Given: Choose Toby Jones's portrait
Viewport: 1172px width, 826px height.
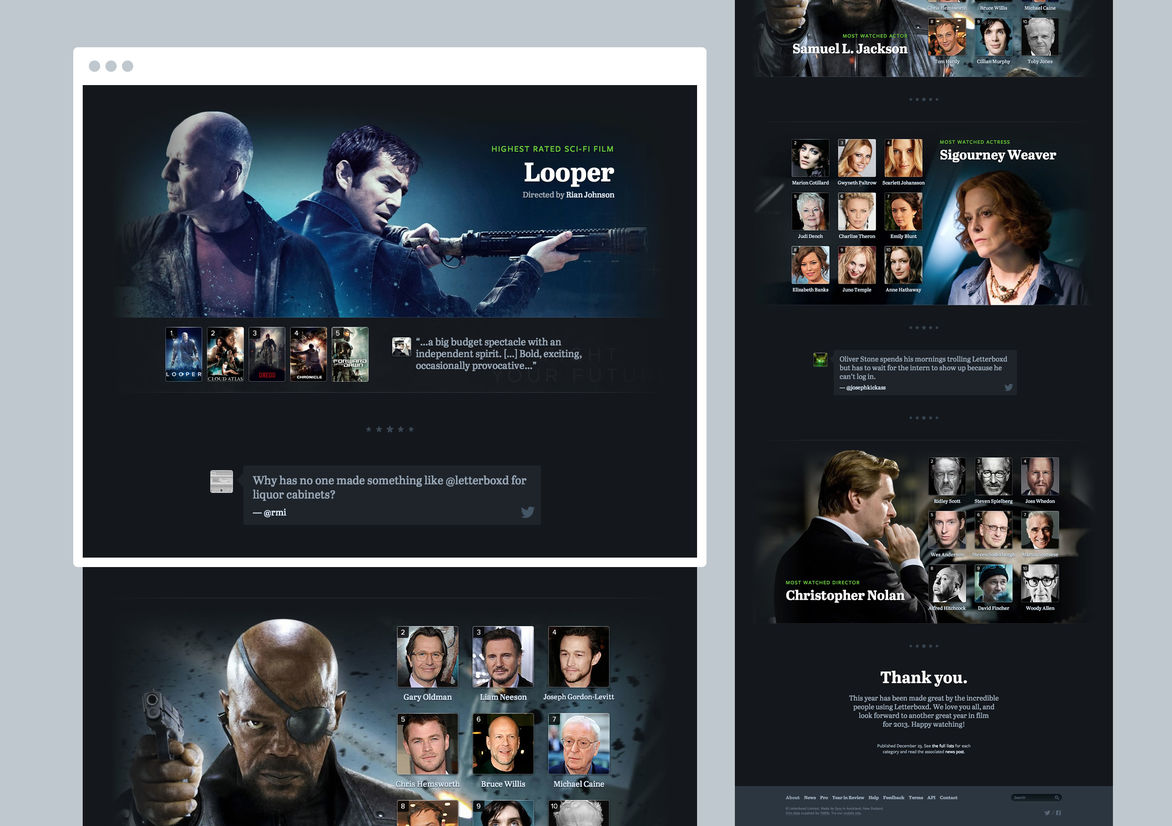Looking at the screenshot, I should (x=1040, y=37).
